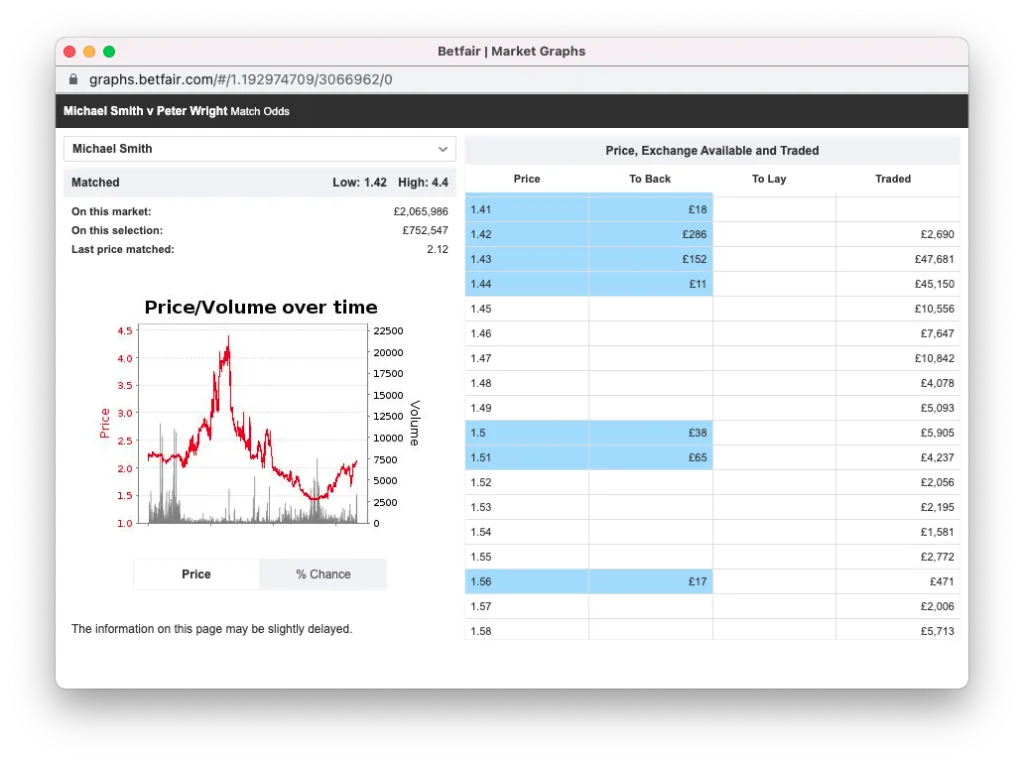The image size is (1024, 762).
Task: Click the Traded column header
Action: pos(893,179)
